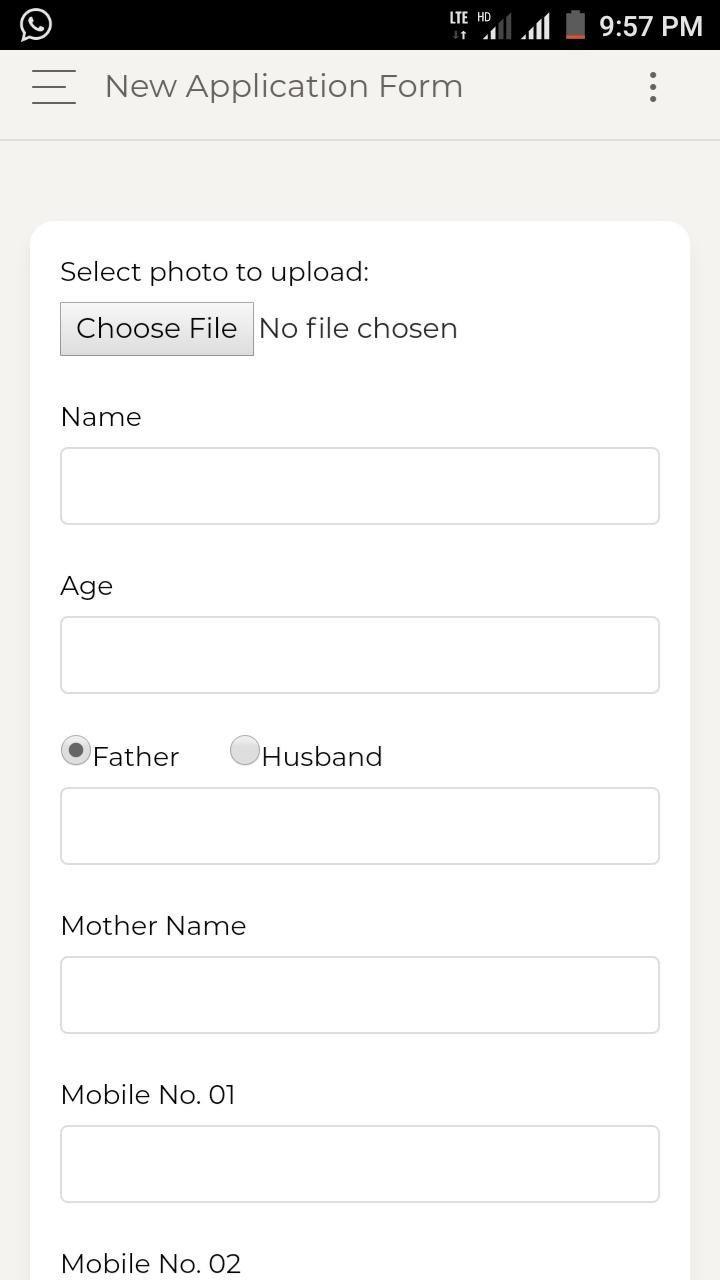This screenshot has width=720, height=1280.
Task: Click the New Application Form title
Action: 284,87
